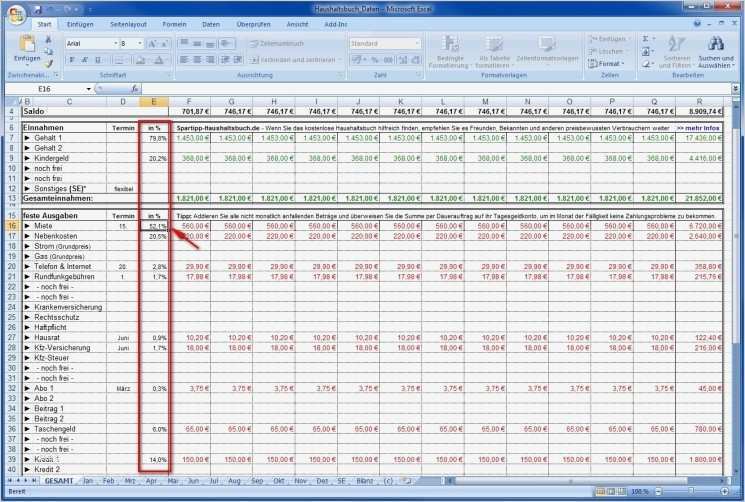Click the top vertical align icon
This screenshot has height=502, width=745.
[x=184, y=43]
